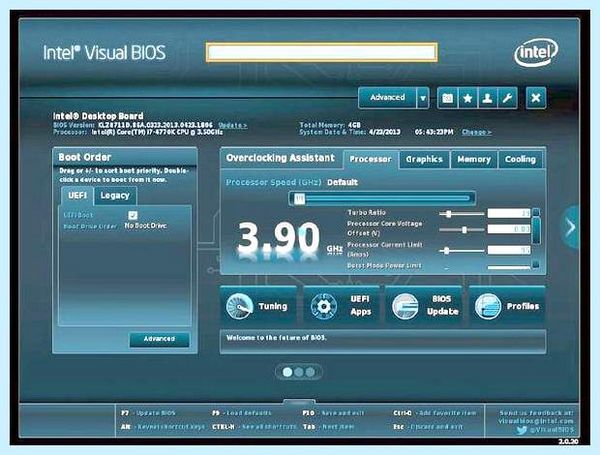Click the wrench settings icon
Viewport: 600px width, 455px height.
[x=507, y=98]
